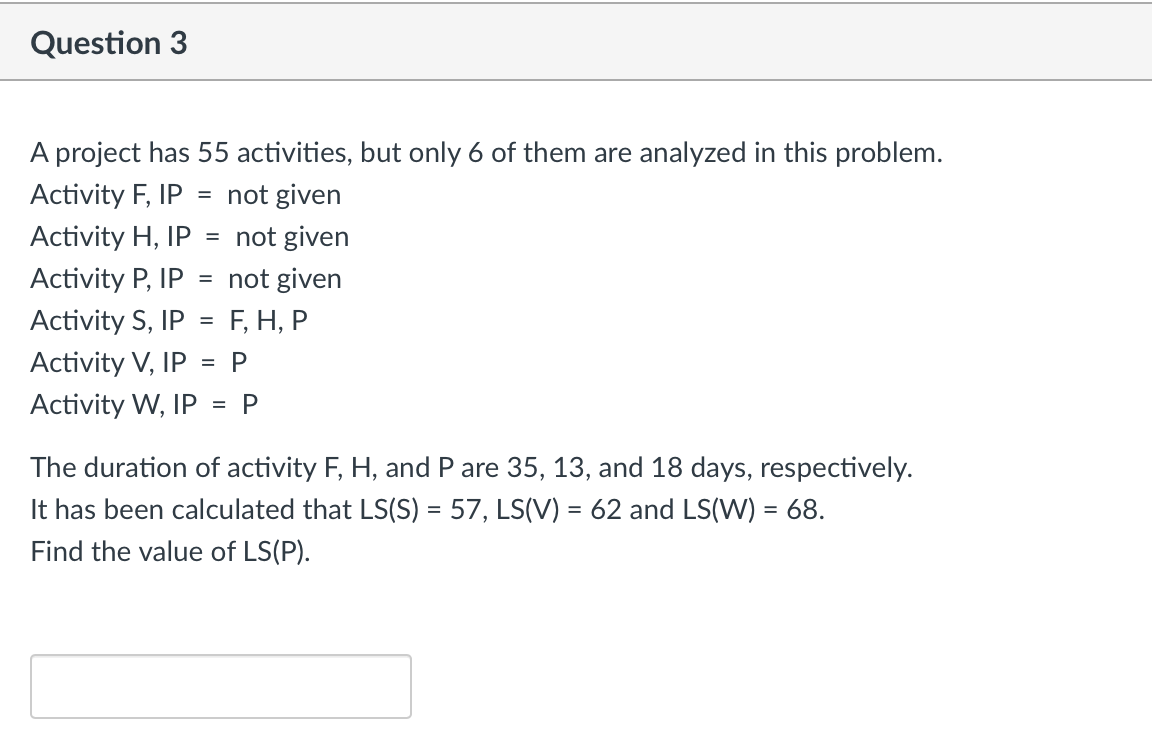The image size is (1152, 756).
Task: Click the Activity H, IP line
Action: [x=190, y=237]
